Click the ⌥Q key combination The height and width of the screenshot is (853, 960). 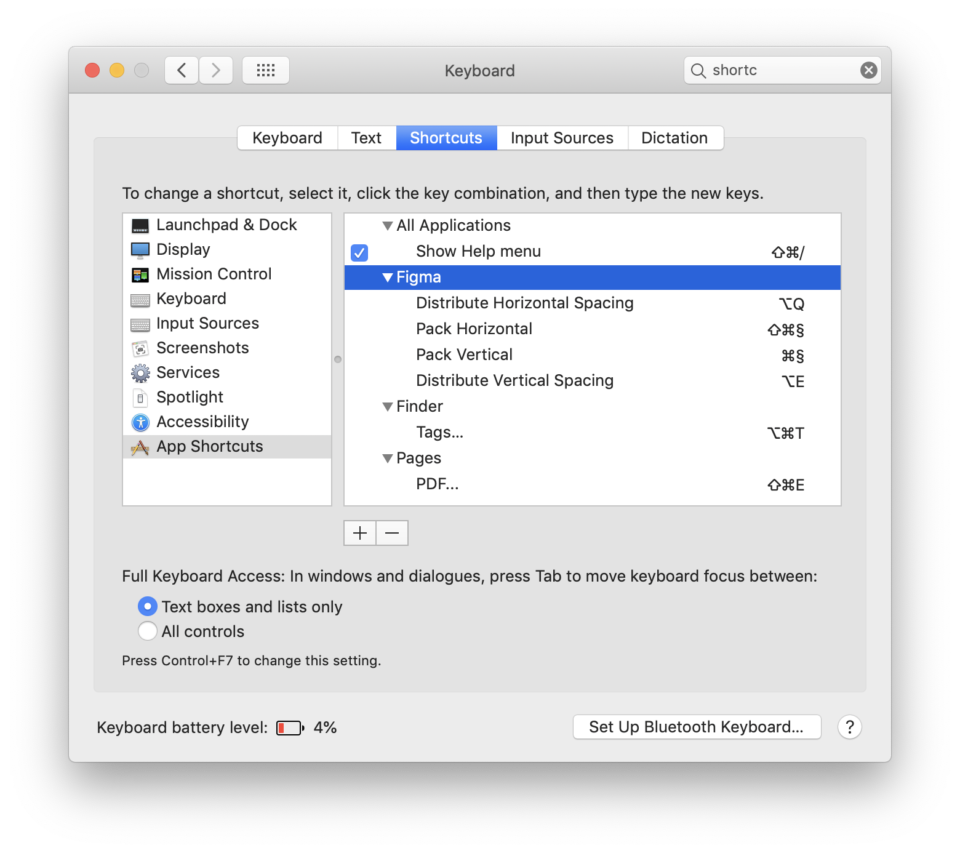(791, 304)
